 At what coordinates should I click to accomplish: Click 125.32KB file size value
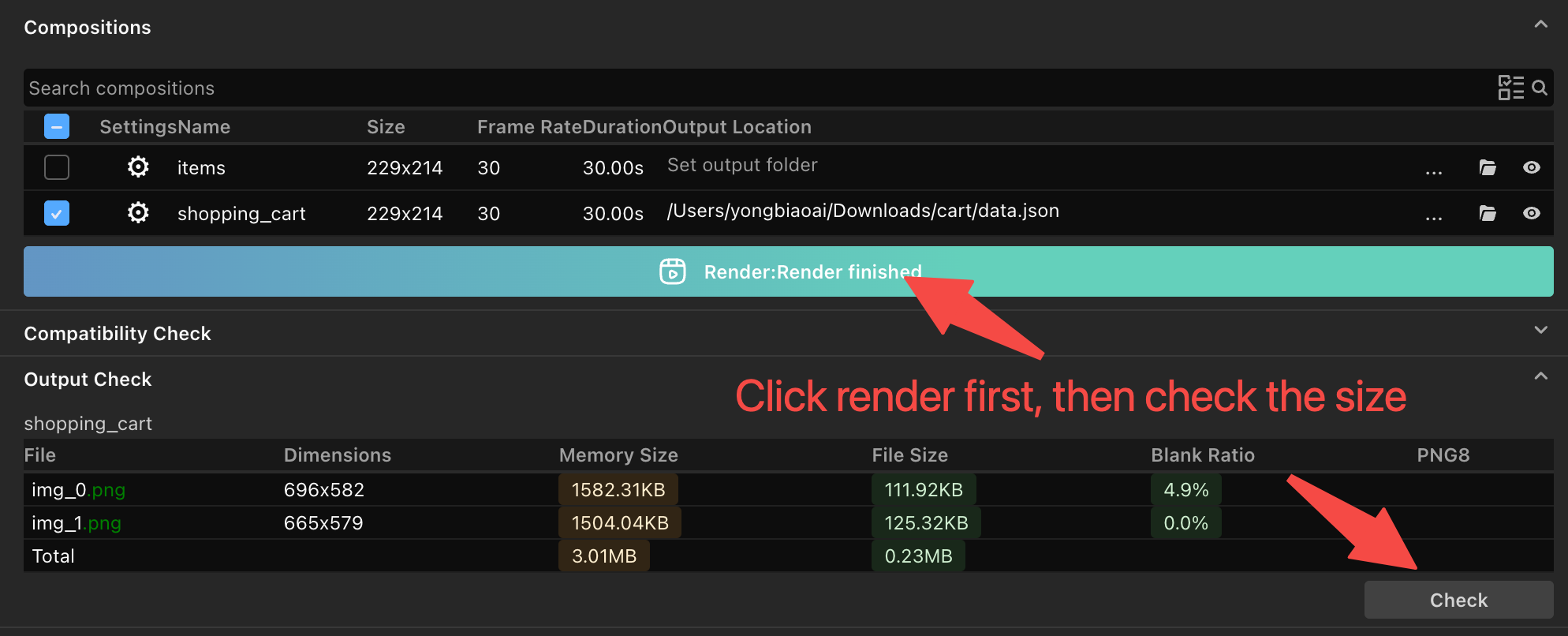[926, 523]
